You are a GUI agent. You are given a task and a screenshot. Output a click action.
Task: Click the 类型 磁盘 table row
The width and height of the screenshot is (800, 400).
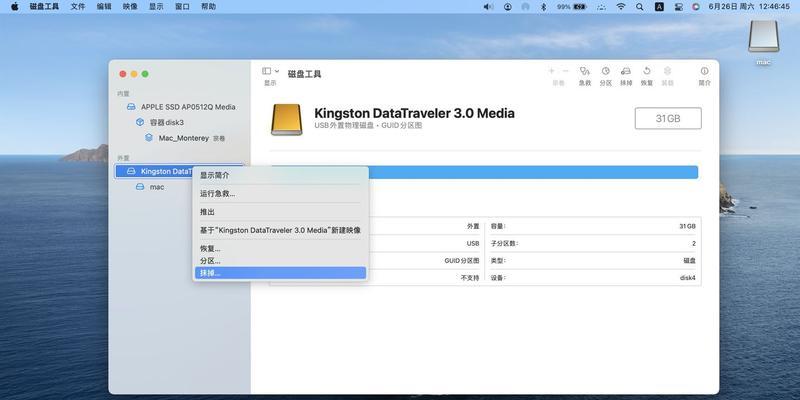595,260
